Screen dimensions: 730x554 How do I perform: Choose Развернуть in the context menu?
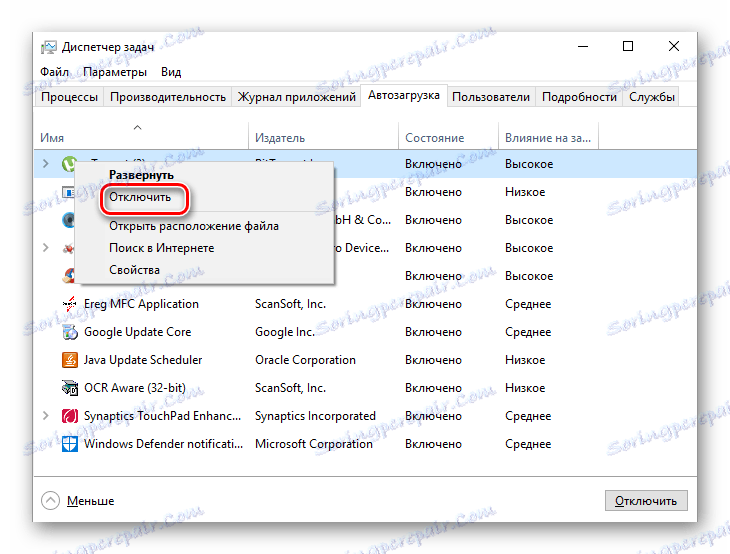(204, 175)
